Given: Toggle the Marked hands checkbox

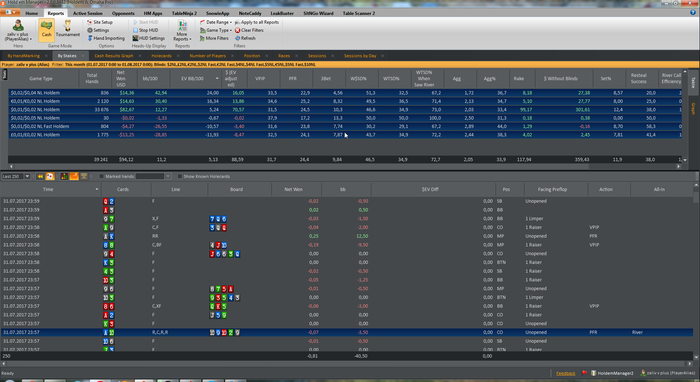Looking at the screenshot, I should point(101,176).
